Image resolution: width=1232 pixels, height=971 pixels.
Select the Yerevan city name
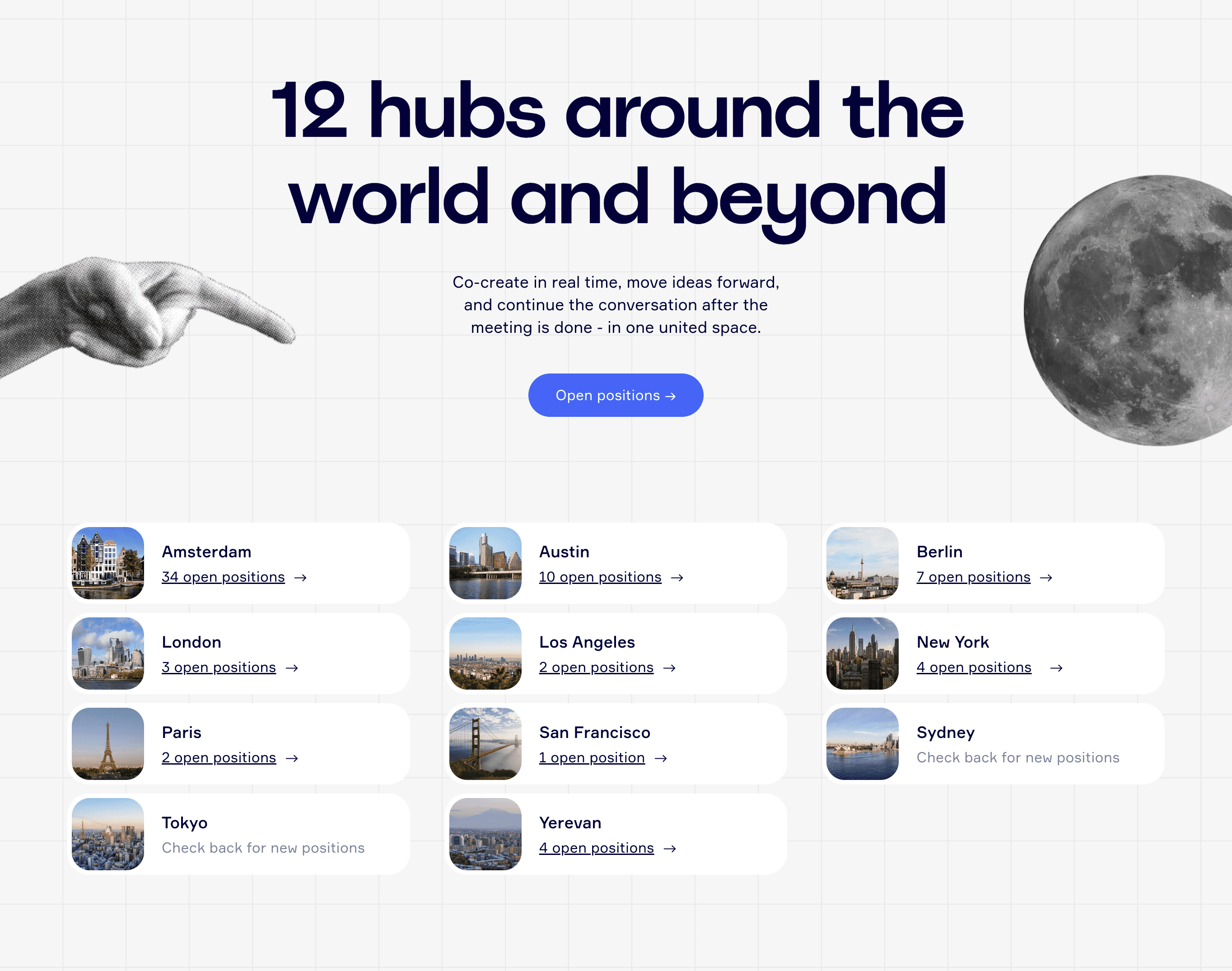coord(570,823)
